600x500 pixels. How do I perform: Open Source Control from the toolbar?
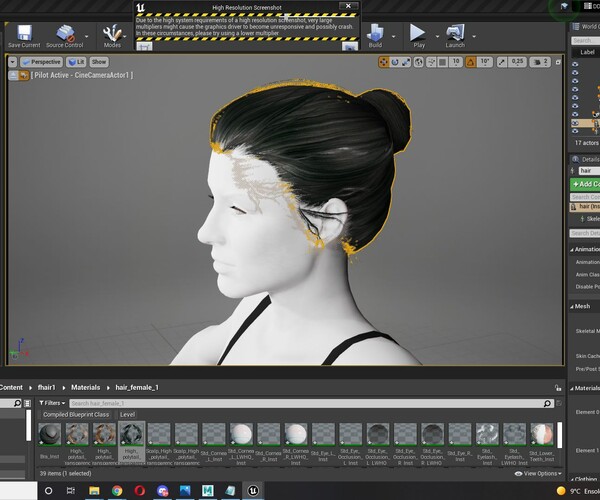(65, 36)
